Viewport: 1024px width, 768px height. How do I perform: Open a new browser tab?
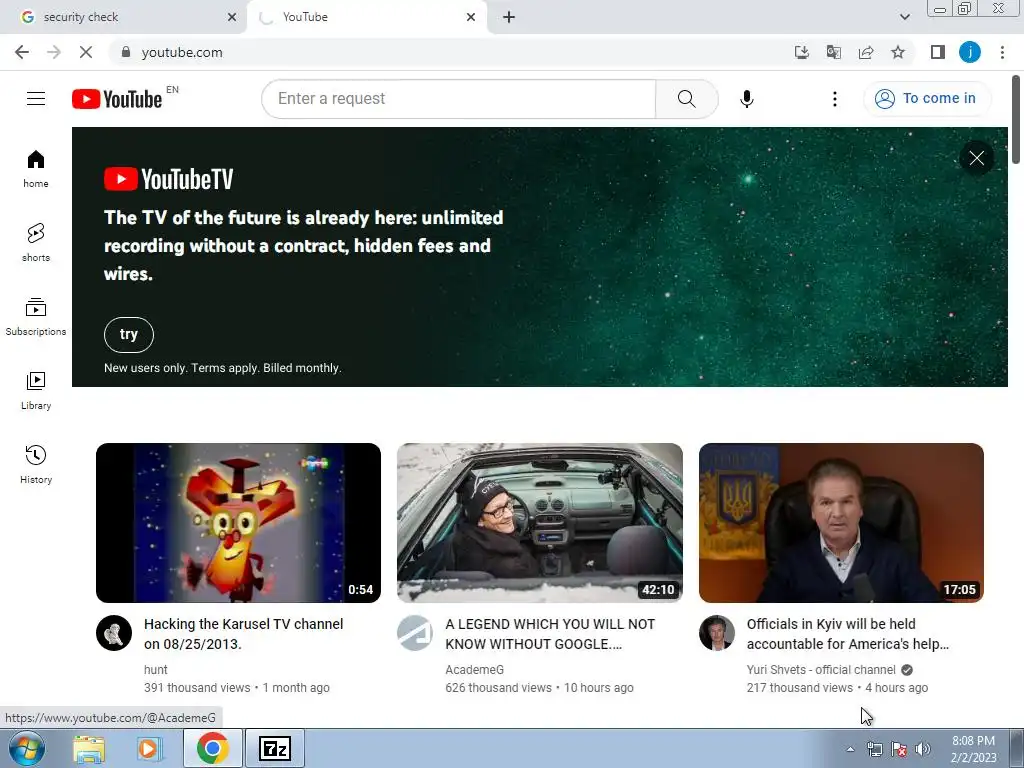509,17
